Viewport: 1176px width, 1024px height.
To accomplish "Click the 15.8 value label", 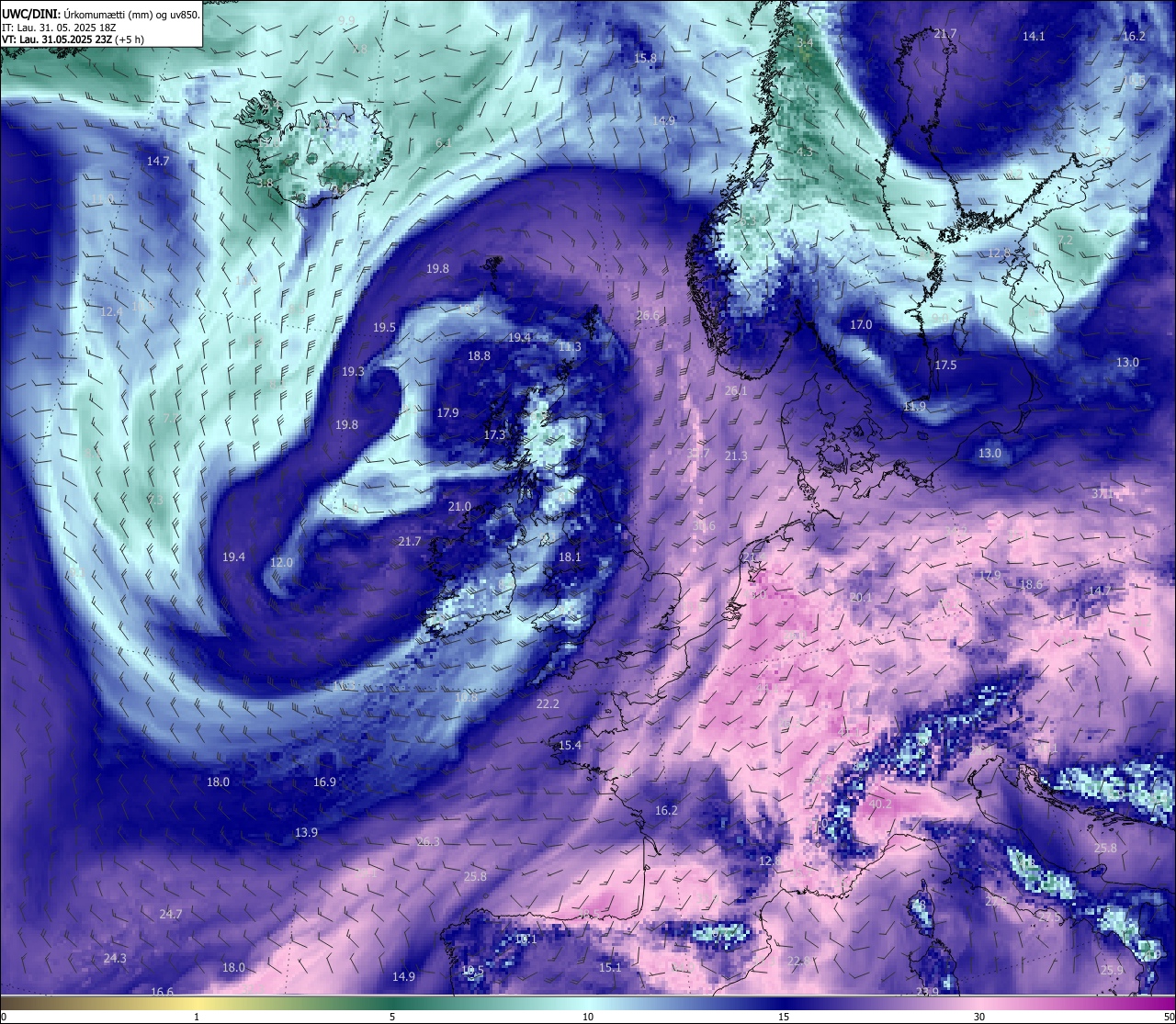I will click(645, 59).
